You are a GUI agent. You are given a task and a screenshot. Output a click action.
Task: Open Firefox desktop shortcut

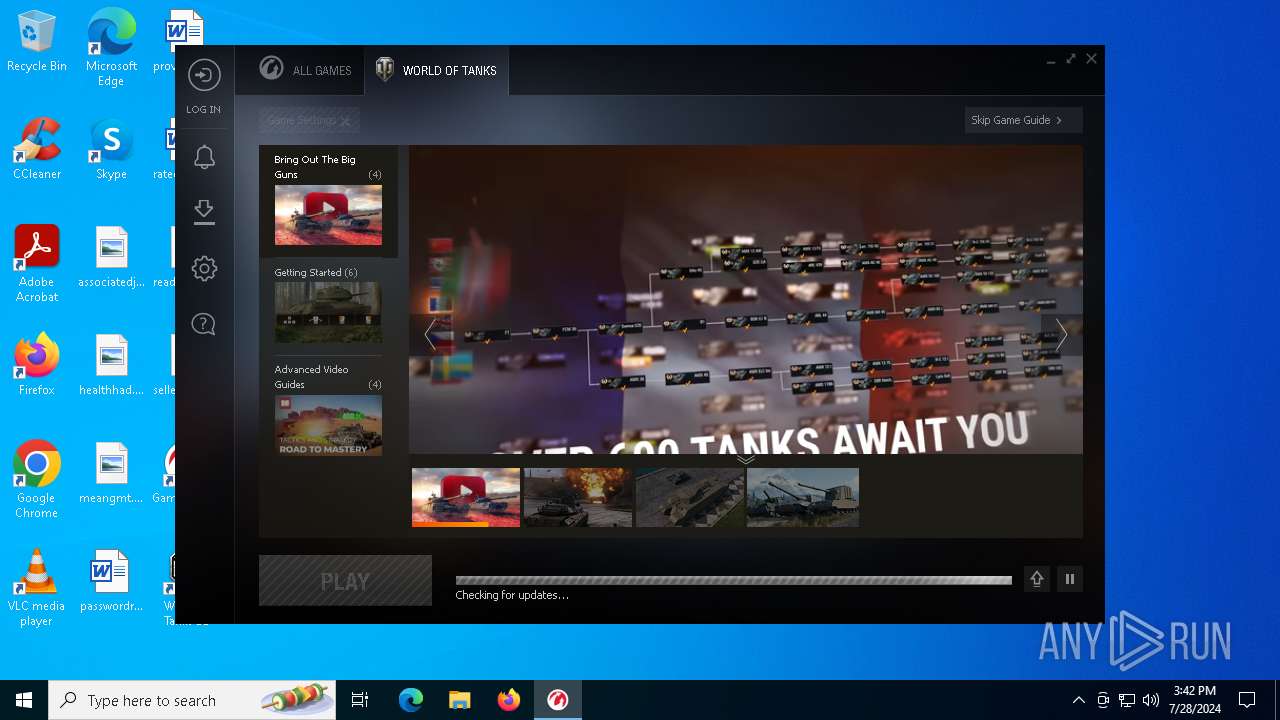[37, 366]
